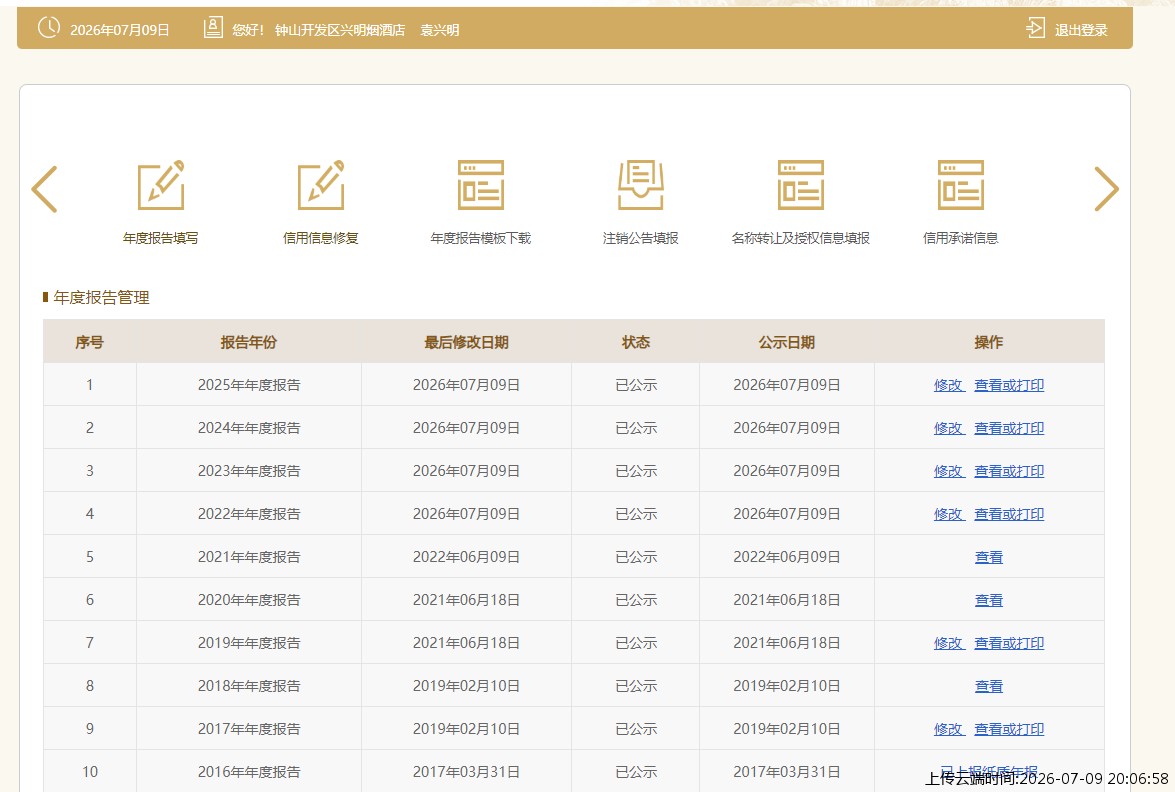Image resolution: width=1175 pixels, height=792 pixels.
Task: Click the logout icon beside 退出登录
Action: (x=1035, y=28)
